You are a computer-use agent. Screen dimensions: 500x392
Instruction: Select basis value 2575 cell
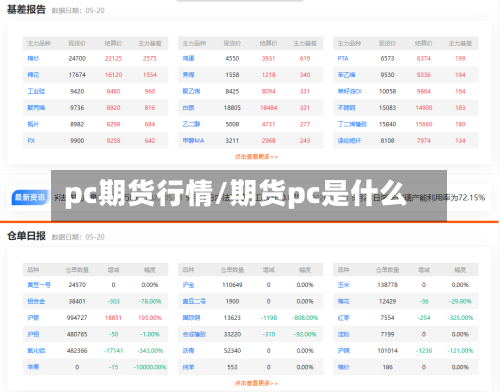pyautogui.click(x=150, y=58)
